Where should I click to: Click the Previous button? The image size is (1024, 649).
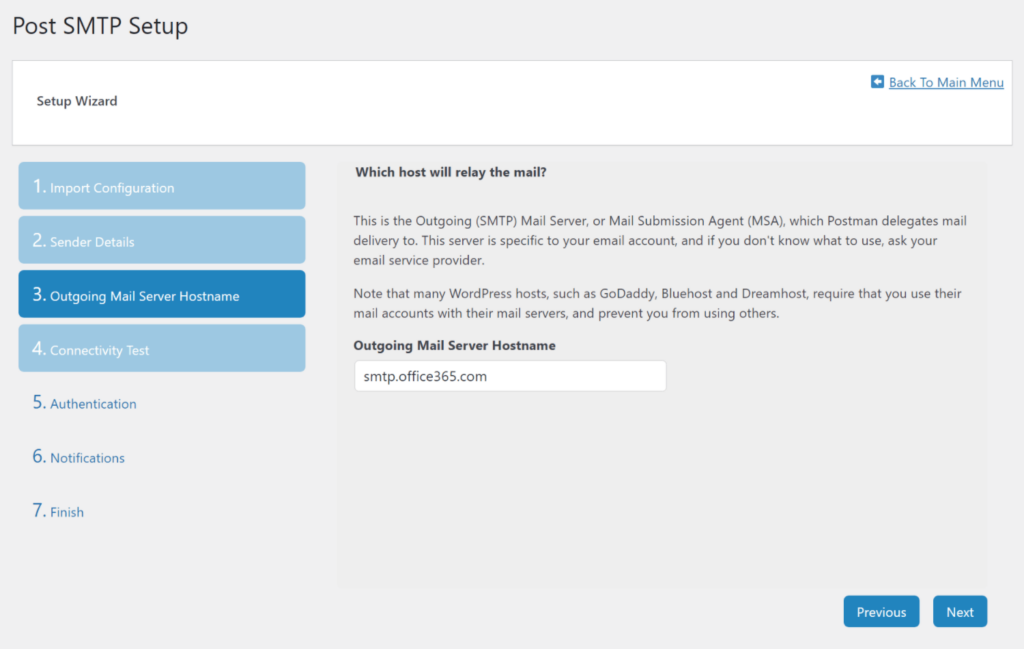(881, 611)
